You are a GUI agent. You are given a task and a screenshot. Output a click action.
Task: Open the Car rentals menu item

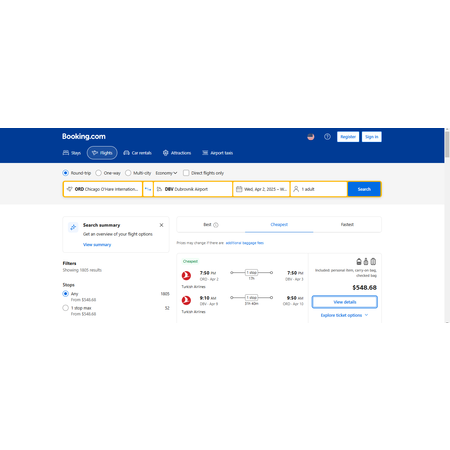(x=137, y=153)
